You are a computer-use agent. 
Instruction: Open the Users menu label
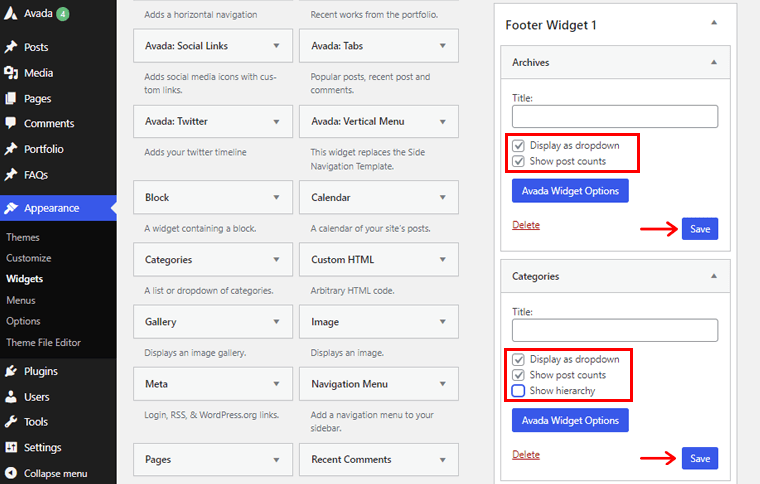point(37,397)
